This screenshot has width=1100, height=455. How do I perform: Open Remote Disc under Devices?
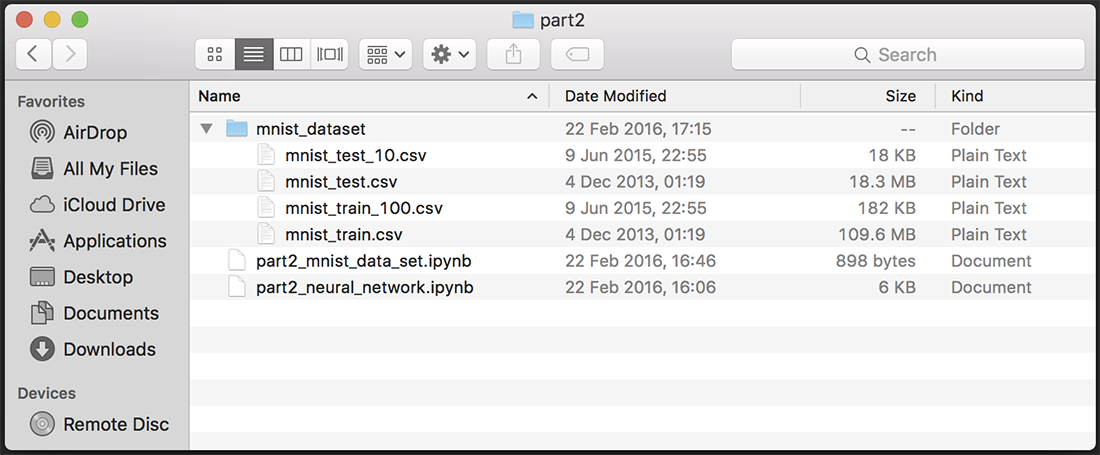(116, 424)
